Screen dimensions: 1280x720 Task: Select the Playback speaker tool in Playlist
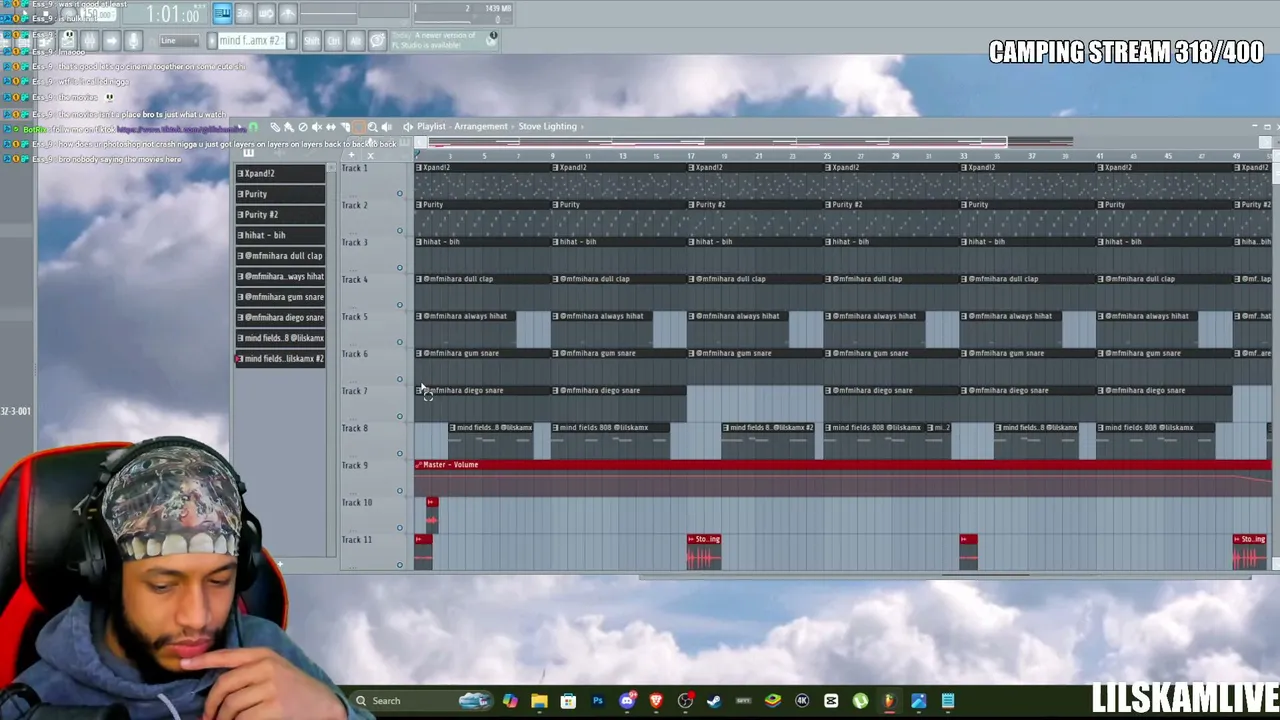[x=387, y=127]
